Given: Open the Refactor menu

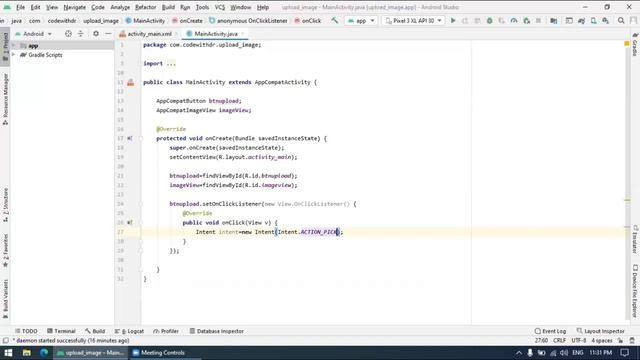Looking at the screenshot, I should pos(146,7).
